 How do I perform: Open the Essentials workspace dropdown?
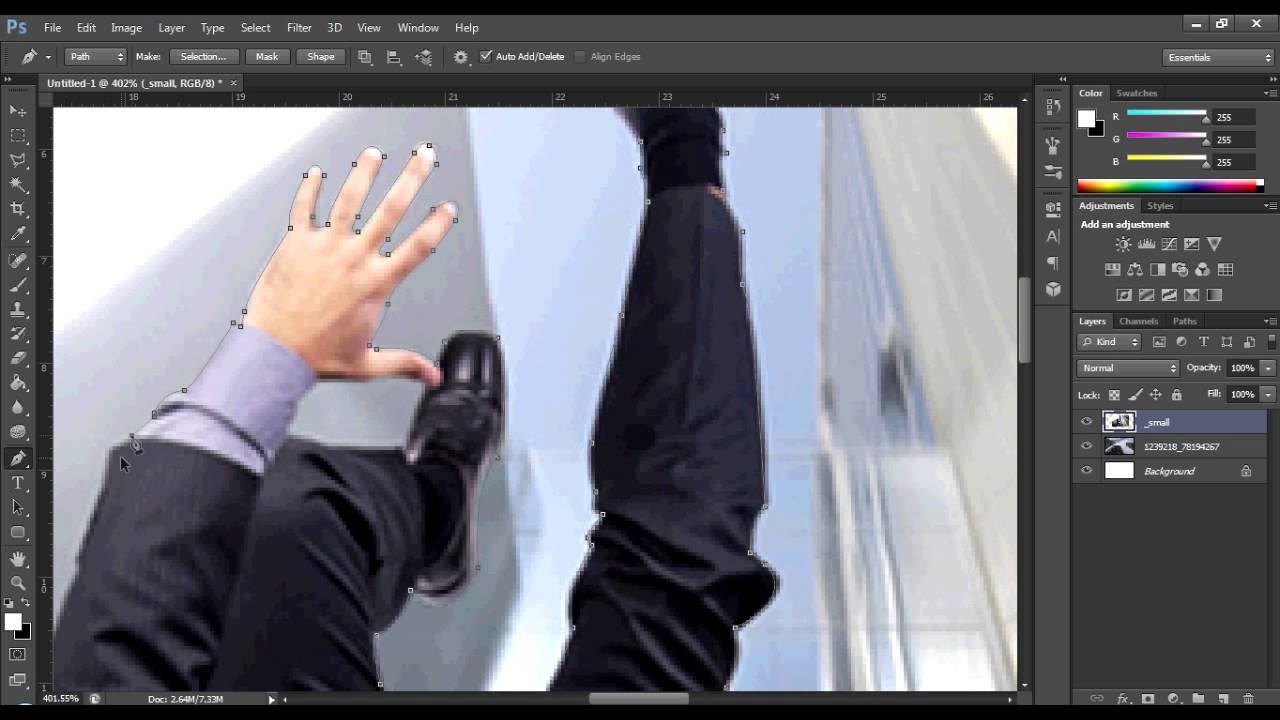pyautogui.click(x=1218, y=57)
